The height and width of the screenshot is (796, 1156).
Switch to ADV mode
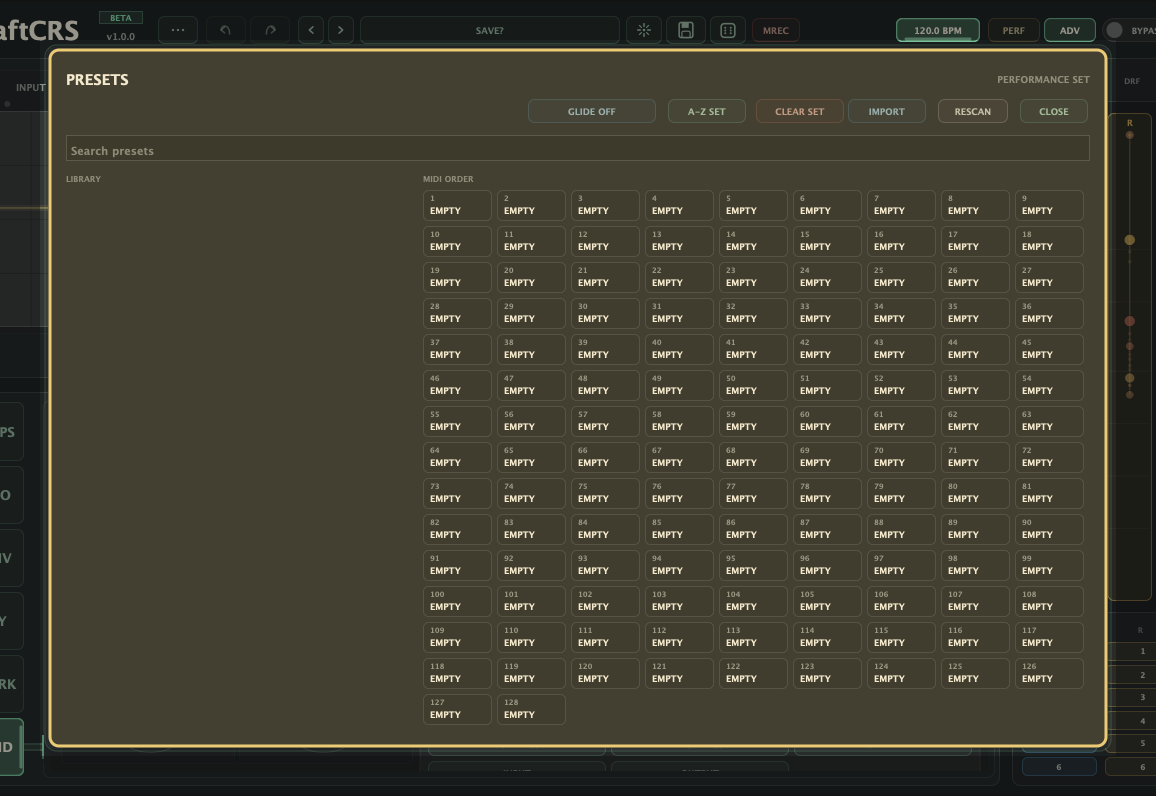pos(1070,30)
